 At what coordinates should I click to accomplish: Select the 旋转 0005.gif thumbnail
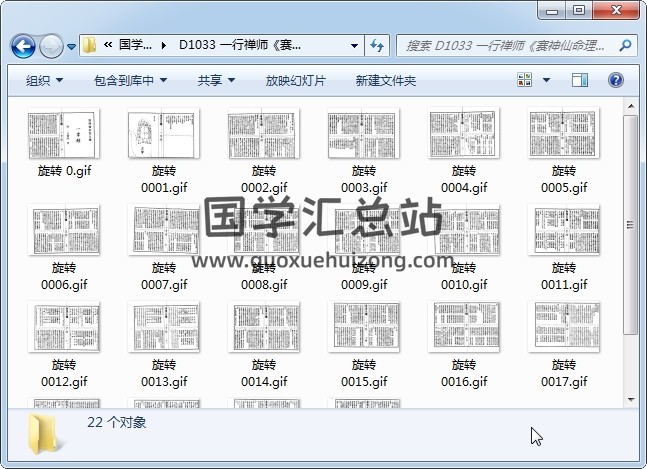tap(564, 133)
